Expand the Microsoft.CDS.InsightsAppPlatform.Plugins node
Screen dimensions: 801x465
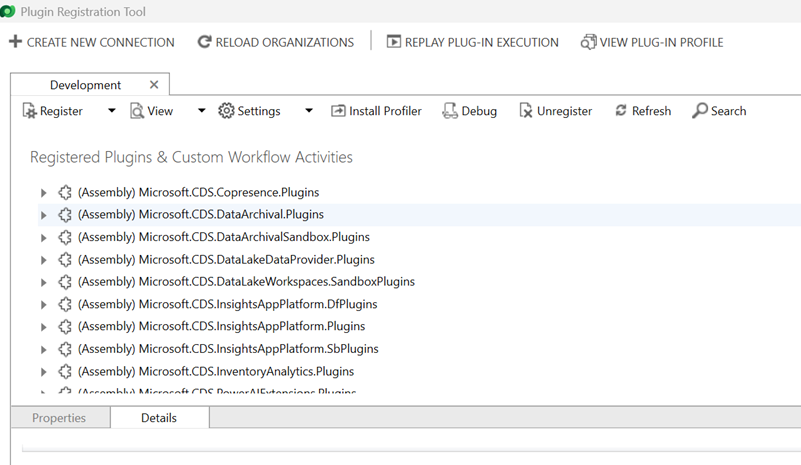(x=43, y=327)
